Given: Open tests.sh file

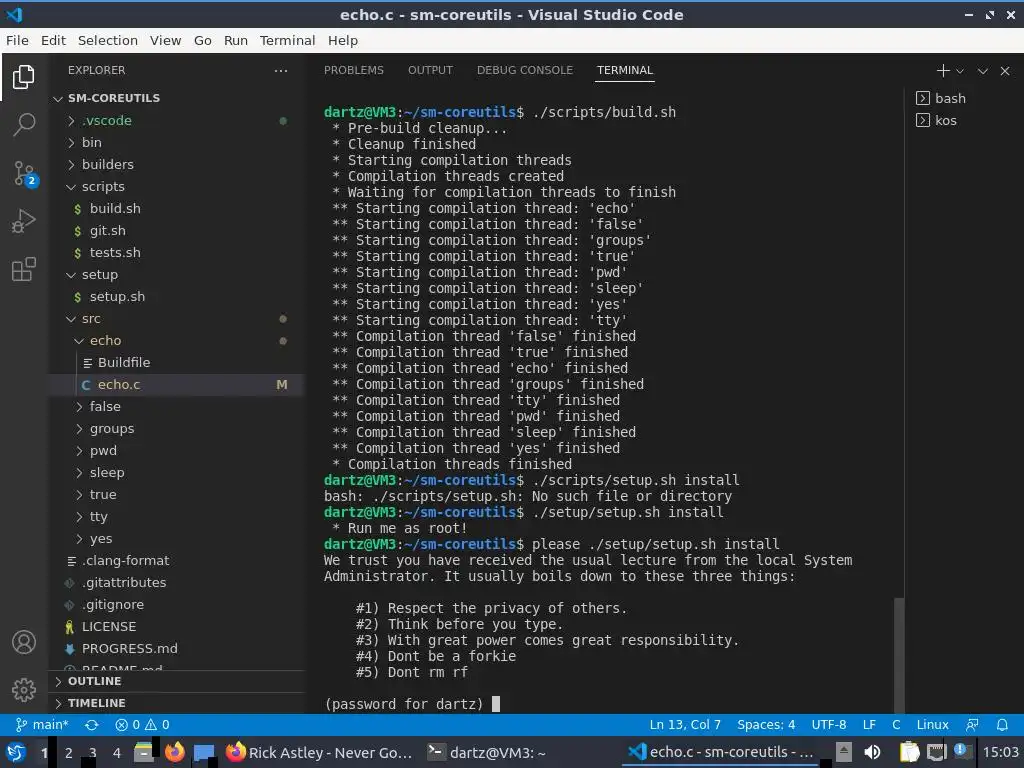Looking at the screenshot, I should point(176,253).
